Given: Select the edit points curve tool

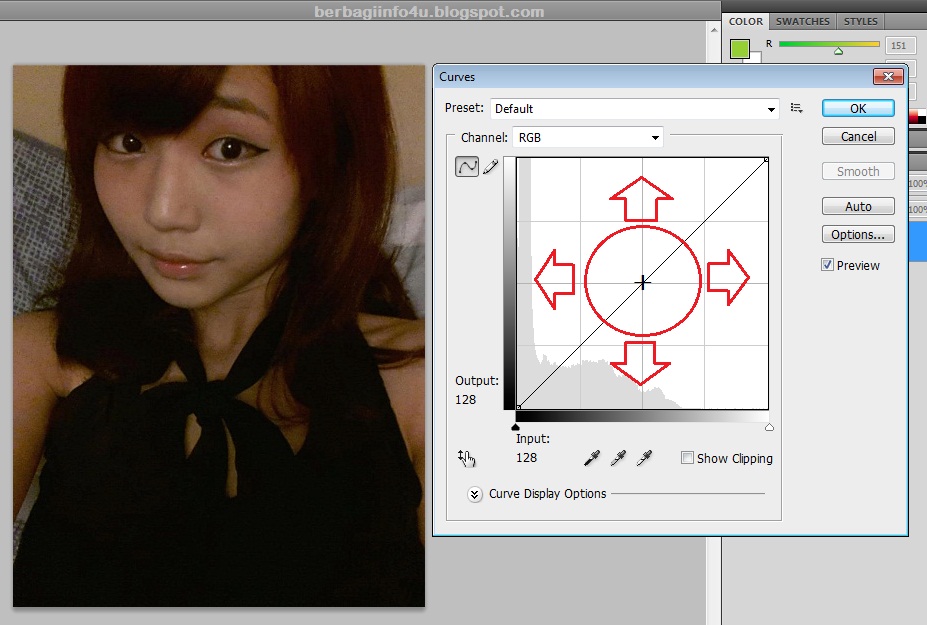Looking at the screenshot, I should point(467,167).
